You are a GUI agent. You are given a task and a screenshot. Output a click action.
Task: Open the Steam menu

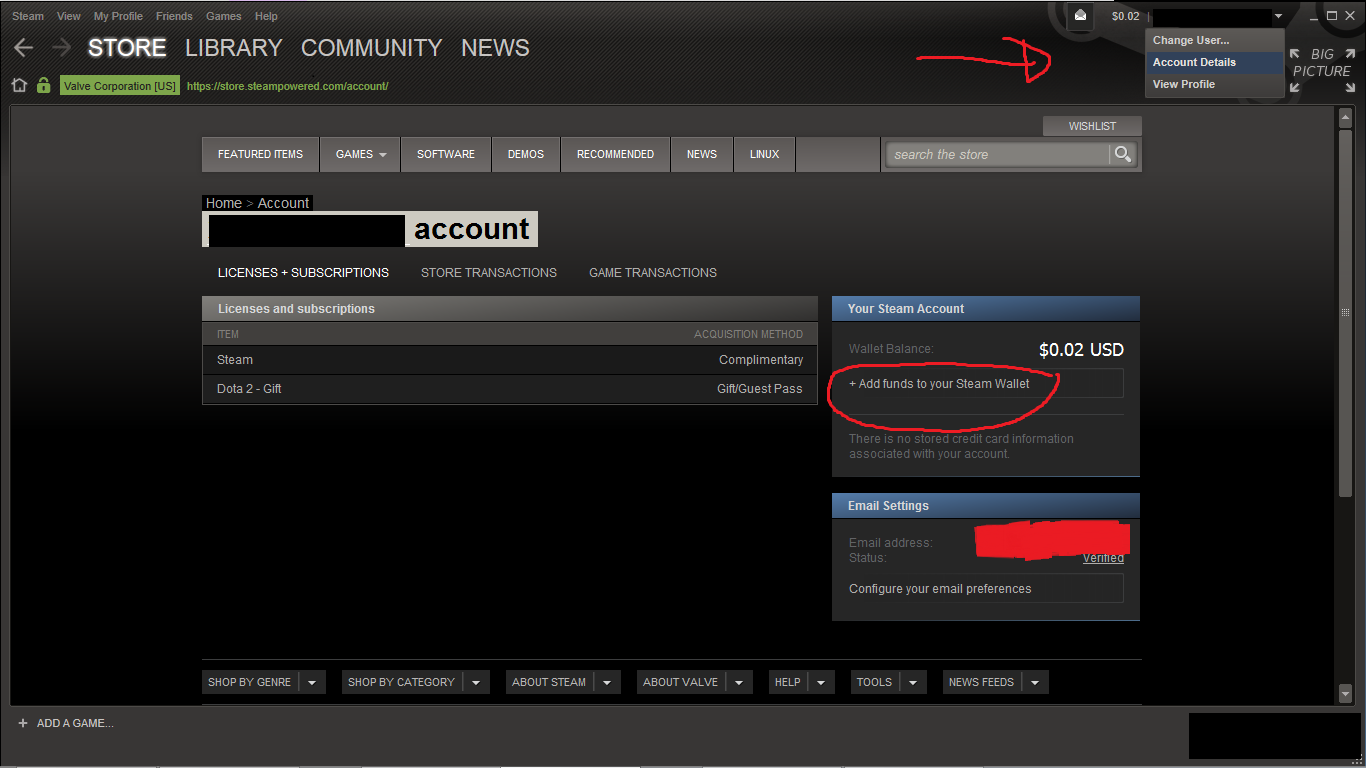28,16
